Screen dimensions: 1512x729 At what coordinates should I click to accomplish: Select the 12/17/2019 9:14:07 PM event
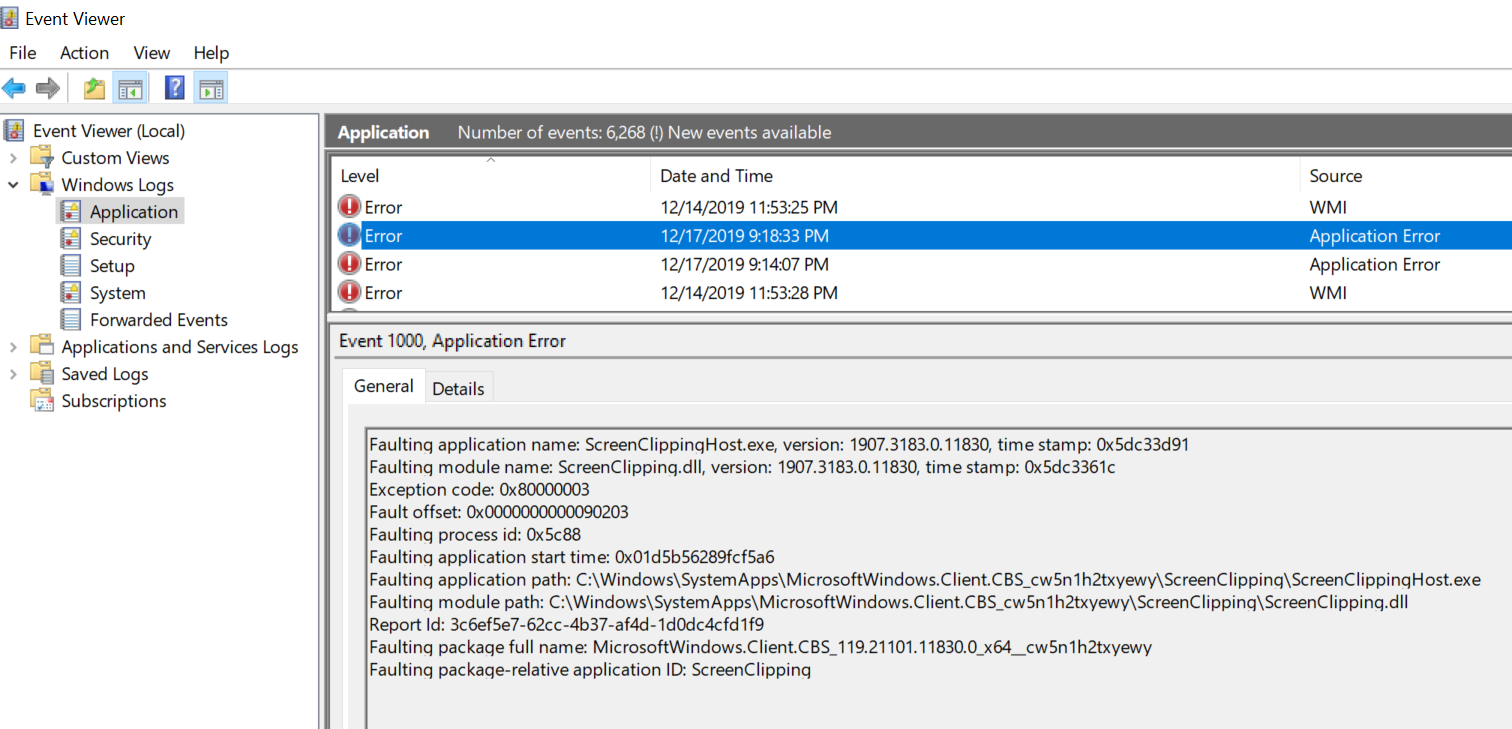[x=920, y=264]
